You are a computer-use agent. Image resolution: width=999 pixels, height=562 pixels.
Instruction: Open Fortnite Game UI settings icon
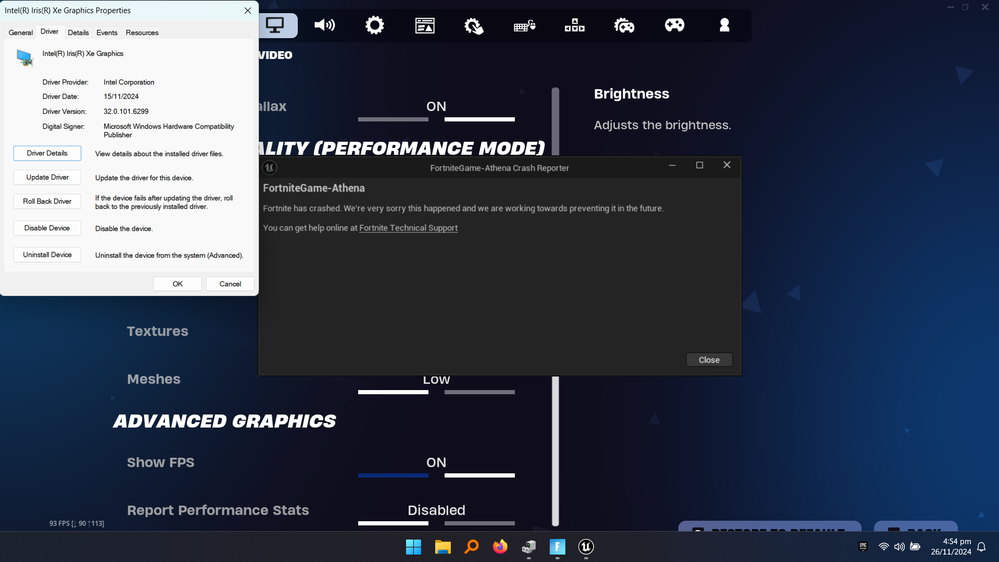pyautogui.click(x=424, y=25)
